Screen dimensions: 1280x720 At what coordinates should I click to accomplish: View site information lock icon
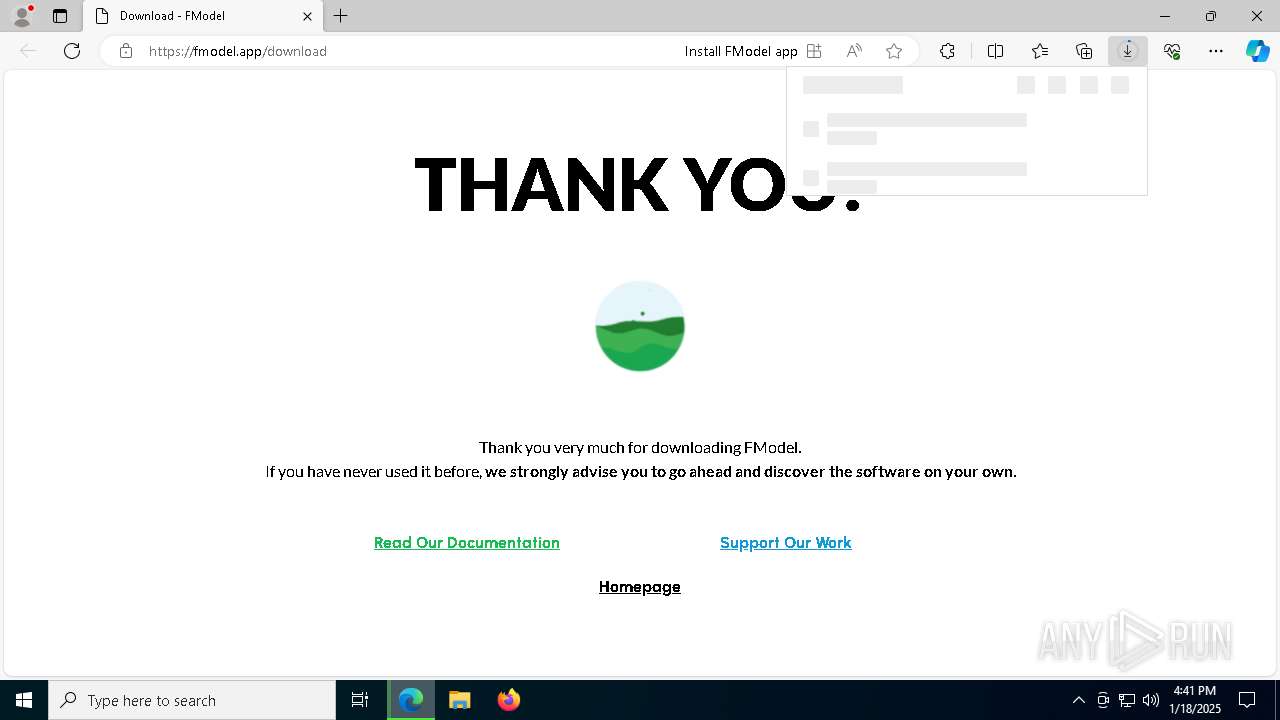126,51
